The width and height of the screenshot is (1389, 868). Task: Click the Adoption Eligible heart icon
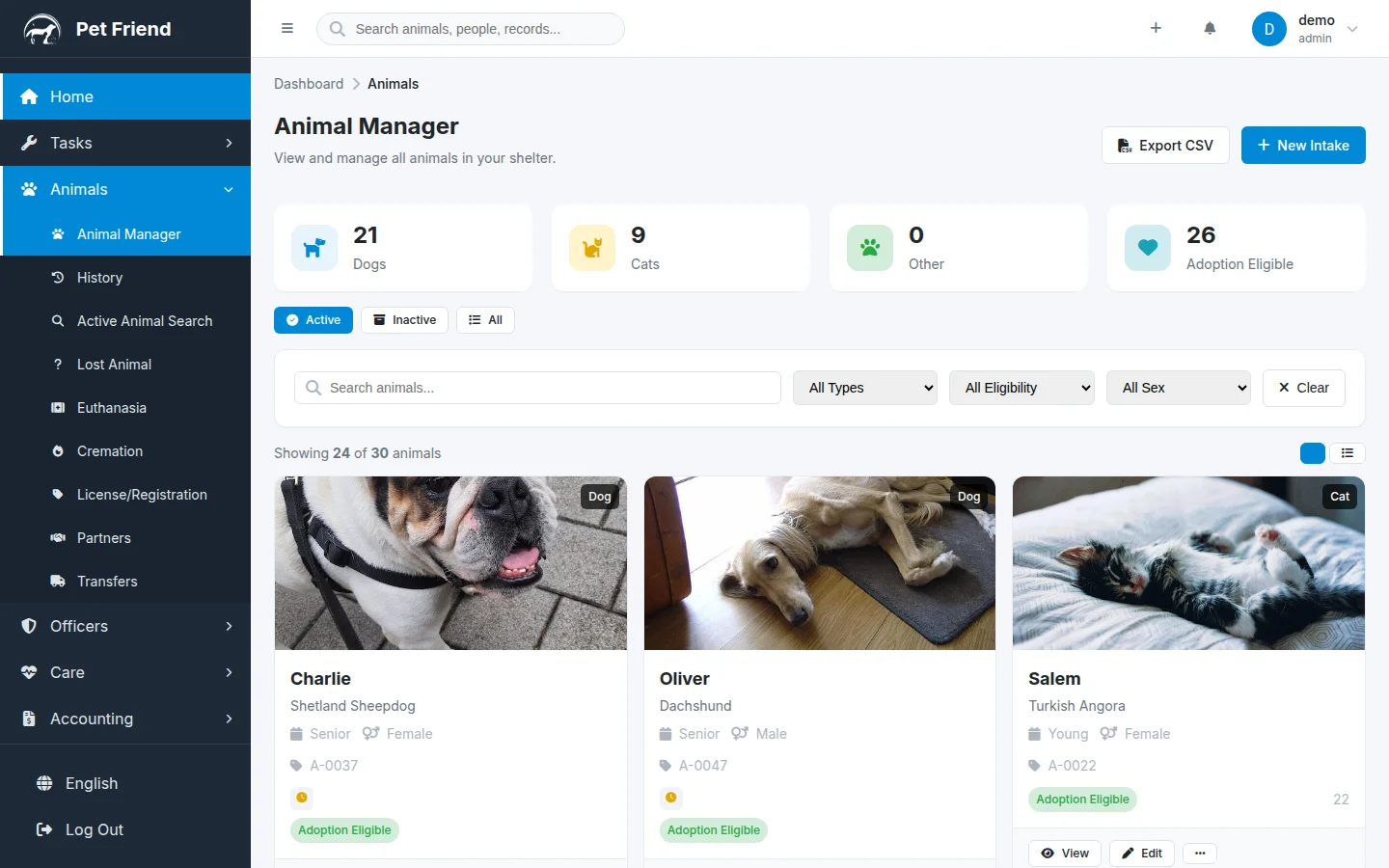(x=1147, y=247)
